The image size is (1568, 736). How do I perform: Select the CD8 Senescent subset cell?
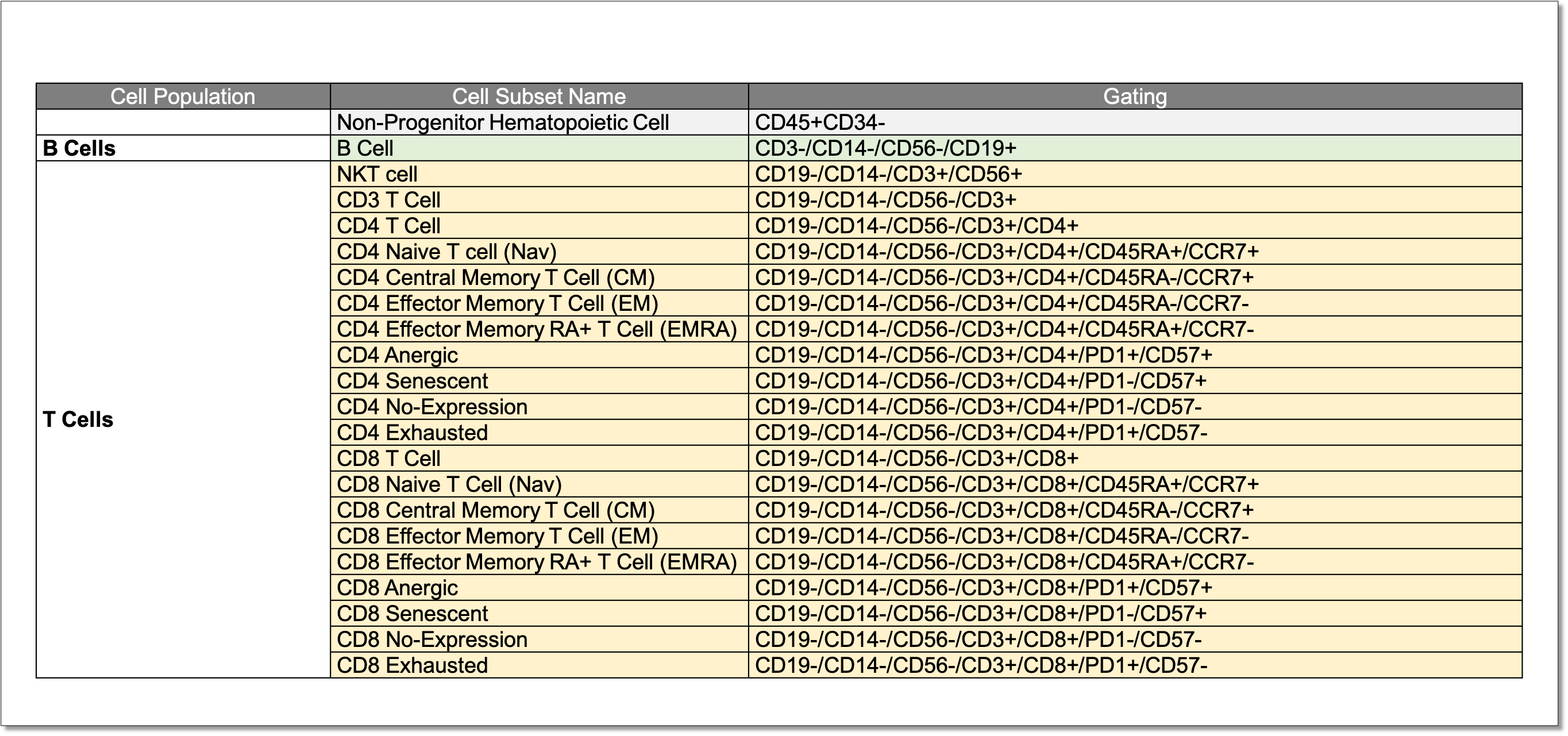pos(412,614)
